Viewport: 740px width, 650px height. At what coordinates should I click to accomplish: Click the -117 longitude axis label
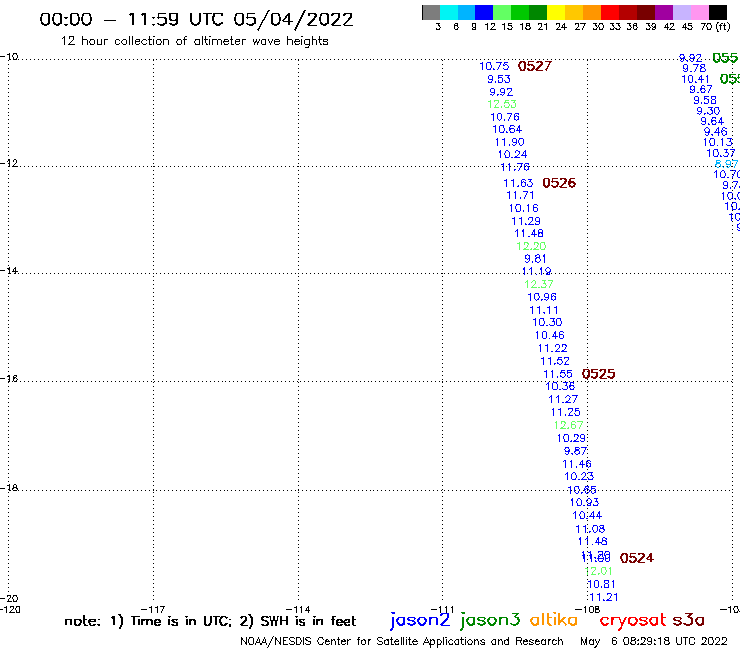[x=153, y=609]
